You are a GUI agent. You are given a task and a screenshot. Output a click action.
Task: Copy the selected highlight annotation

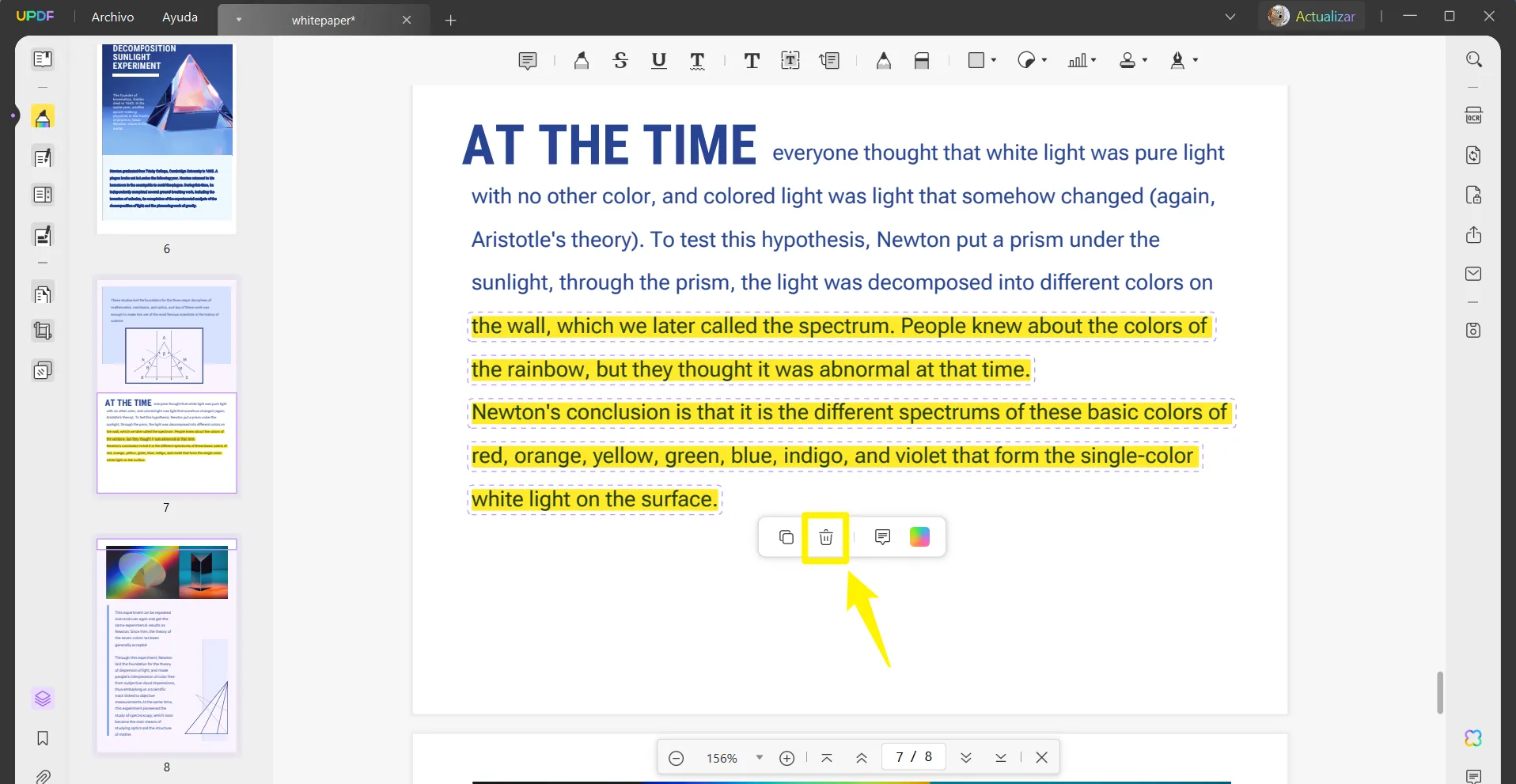point(786,537)
